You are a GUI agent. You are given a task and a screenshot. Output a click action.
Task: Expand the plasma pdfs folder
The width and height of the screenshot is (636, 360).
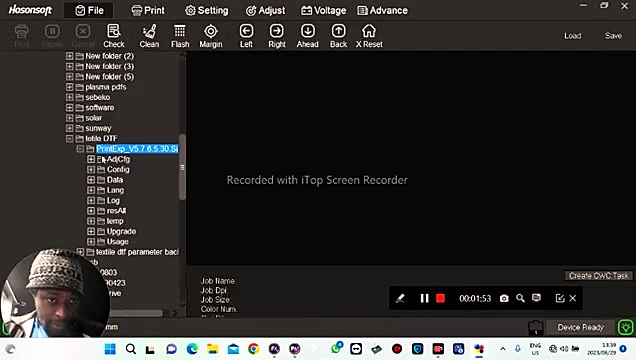point(70,87)
